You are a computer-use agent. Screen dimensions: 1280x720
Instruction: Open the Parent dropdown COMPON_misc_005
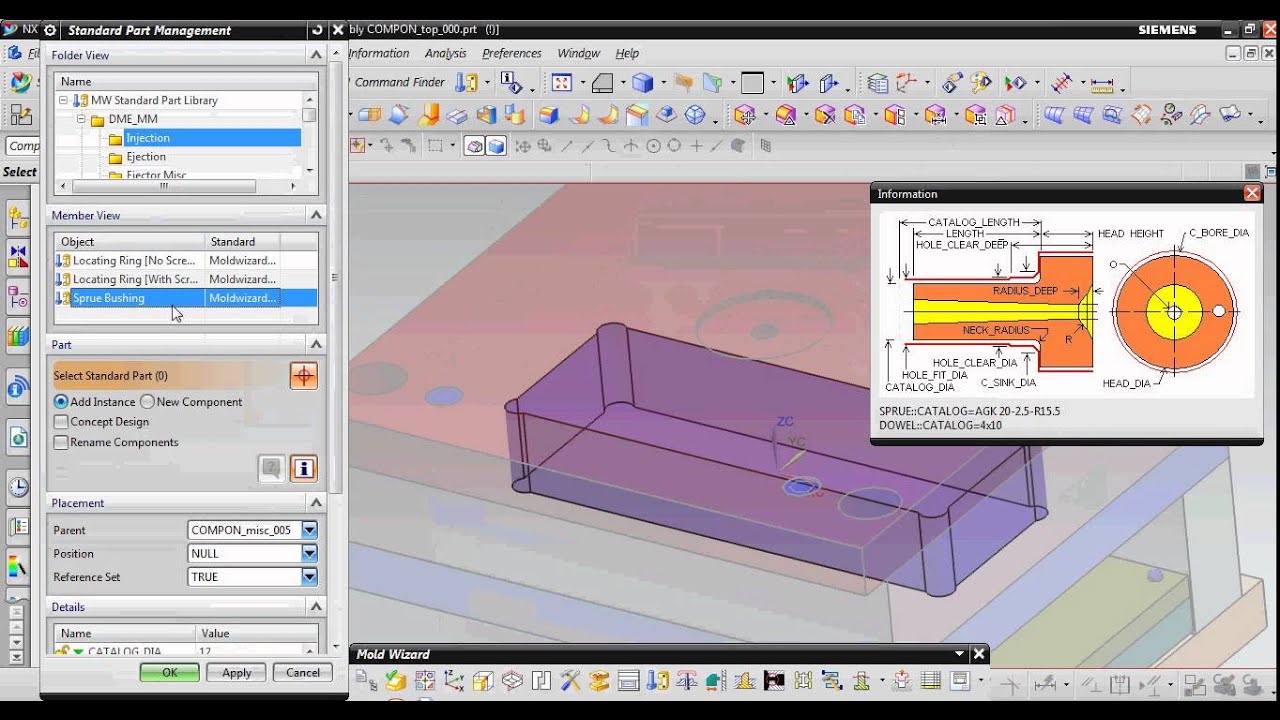(309, 530)
